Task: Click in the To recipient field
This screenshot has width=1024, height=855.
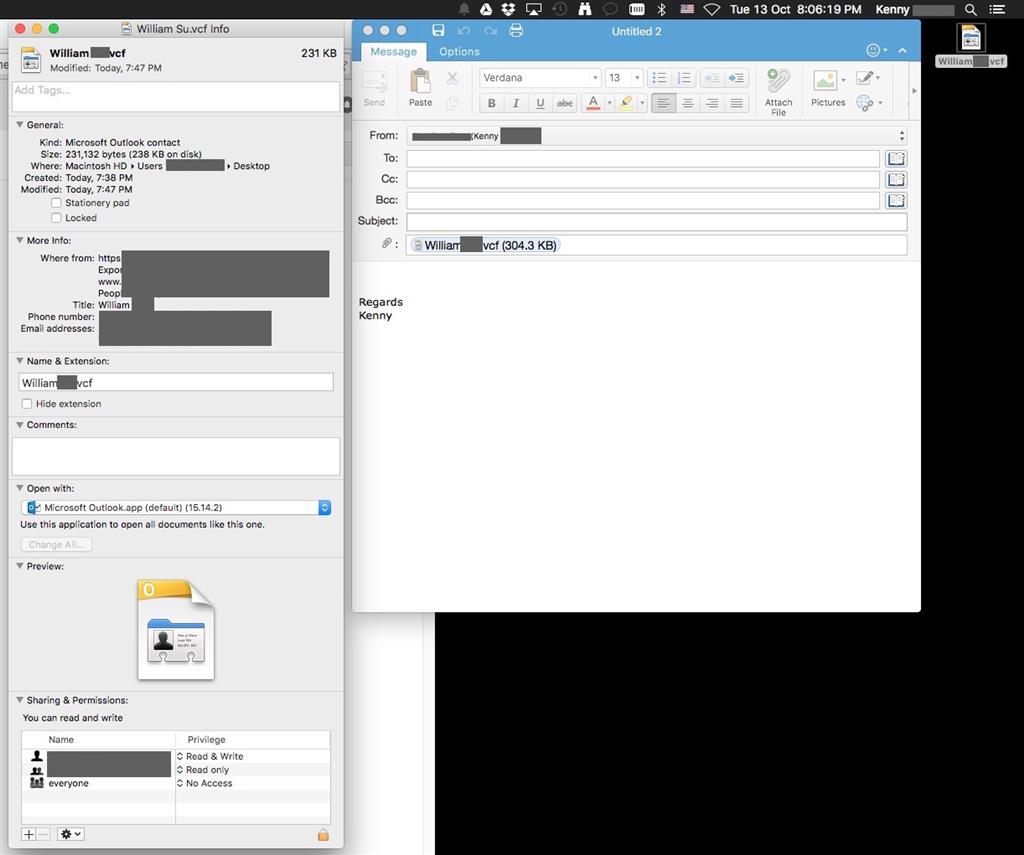Action: 643,159
